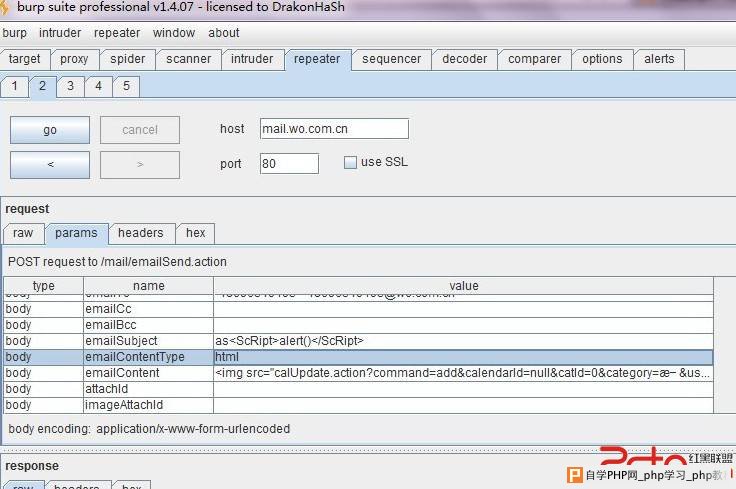Image resolution: width=736 pixels, height=489 pixels.
Task: Sort params by the value column header
Action: [464, 286]
